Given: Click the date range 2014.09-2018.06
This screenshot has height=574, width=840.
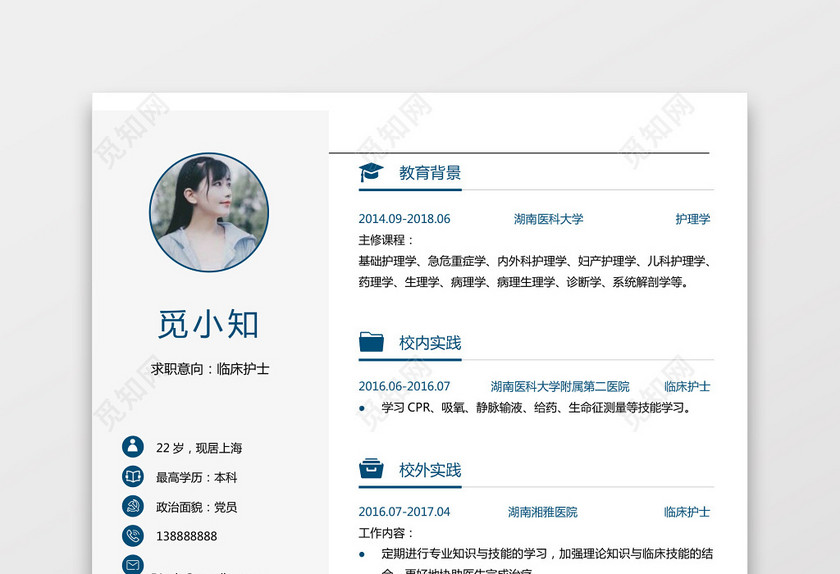Looking at the screenshot, I should coord(404,219).
